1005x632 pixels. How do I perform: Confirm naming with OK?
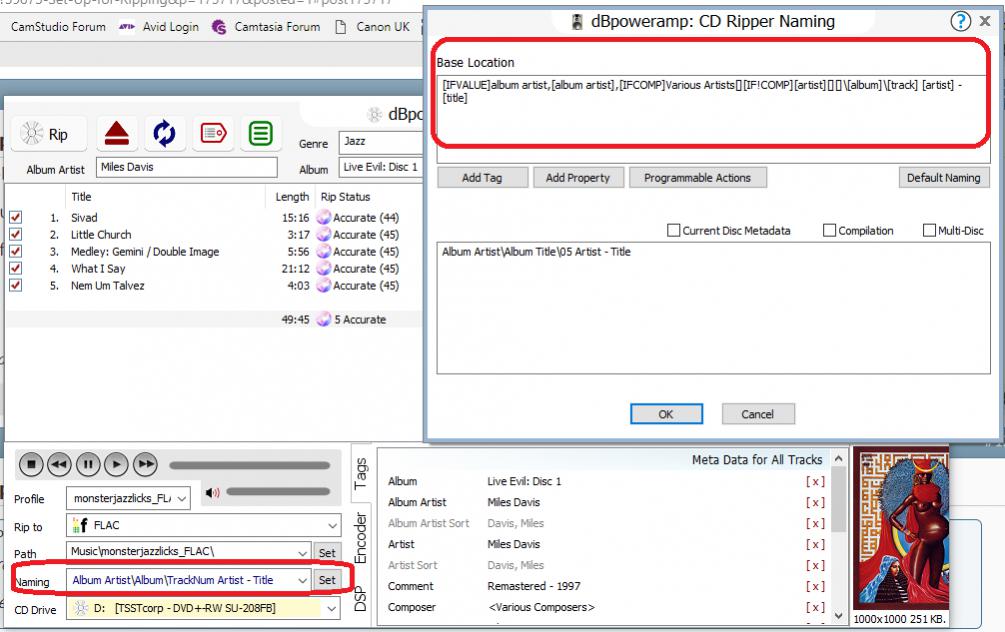pos(666,414)
